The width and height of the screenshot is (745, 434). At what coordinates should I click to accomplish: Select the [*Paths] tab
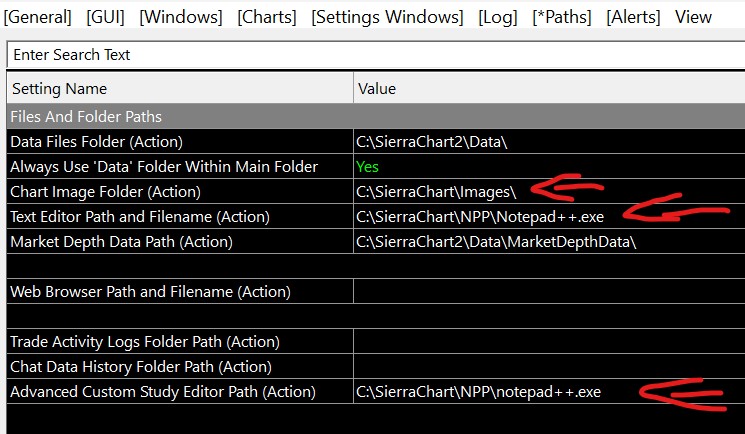pyautogui.click(x=564, y=17)
